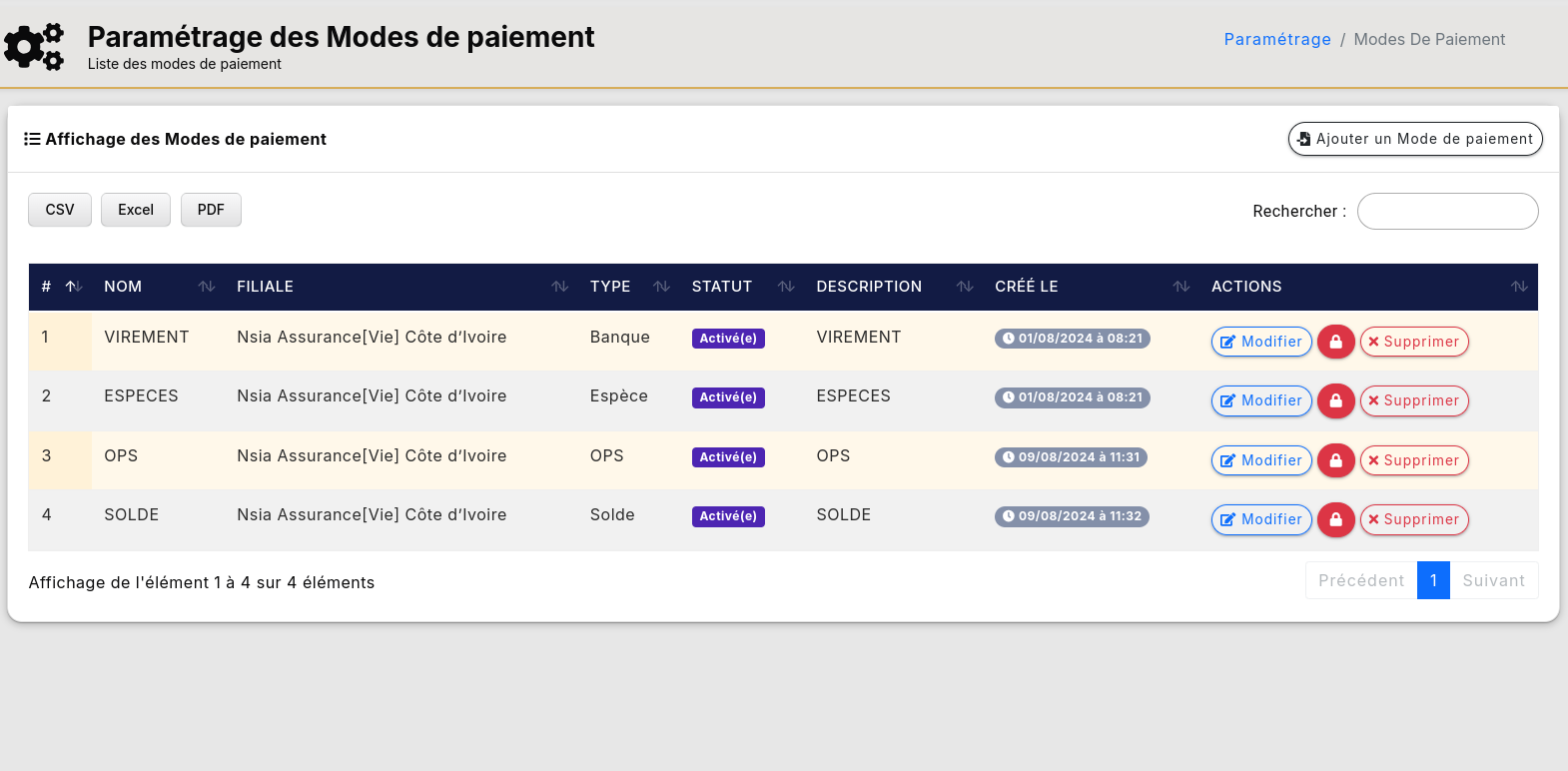Toggle the lock button on OPS row
The image size is (1568, 771).
(x=1335, y=460)
